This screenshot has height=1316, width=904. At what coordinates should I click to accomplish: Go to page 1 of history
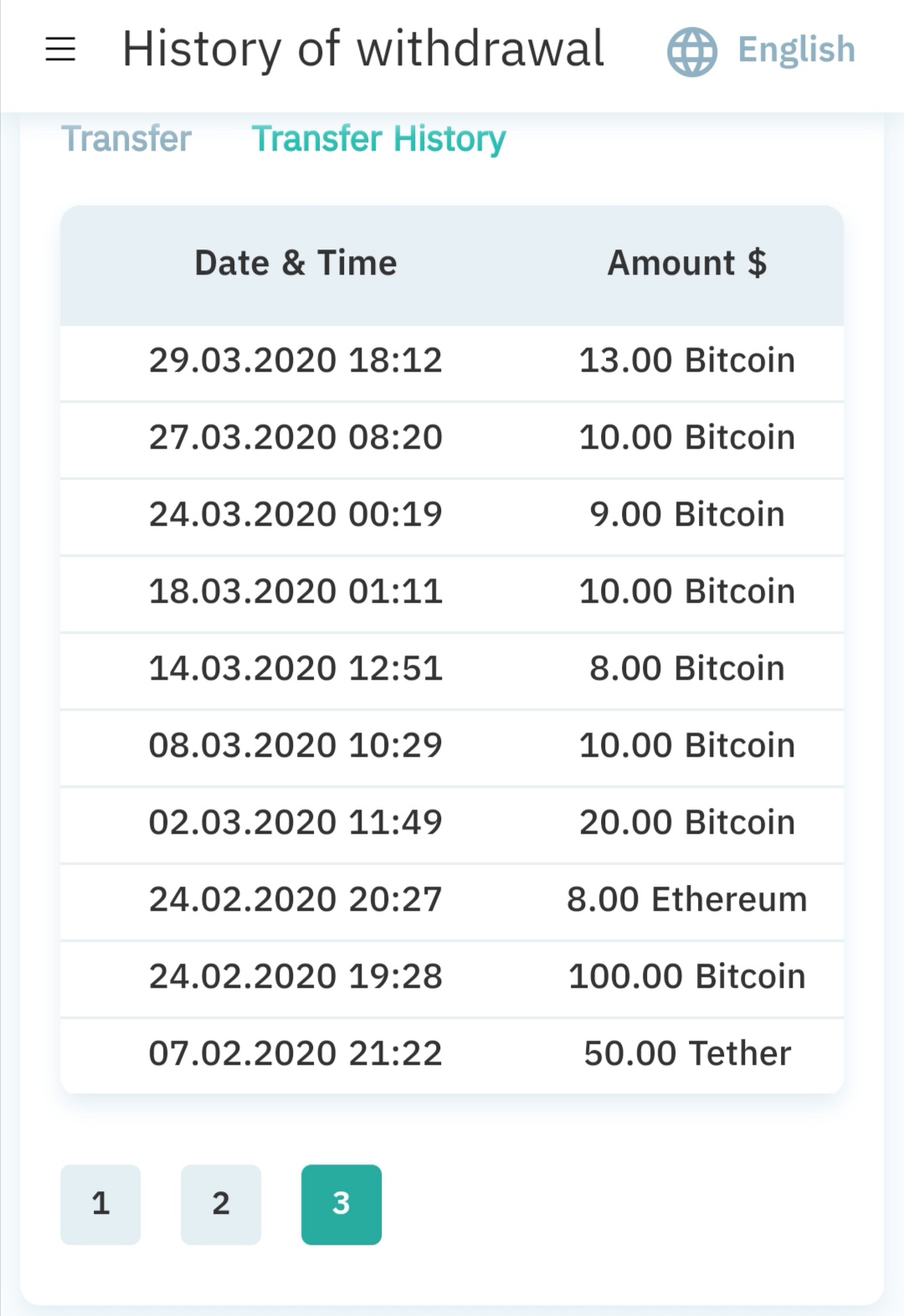point(100,1204)
